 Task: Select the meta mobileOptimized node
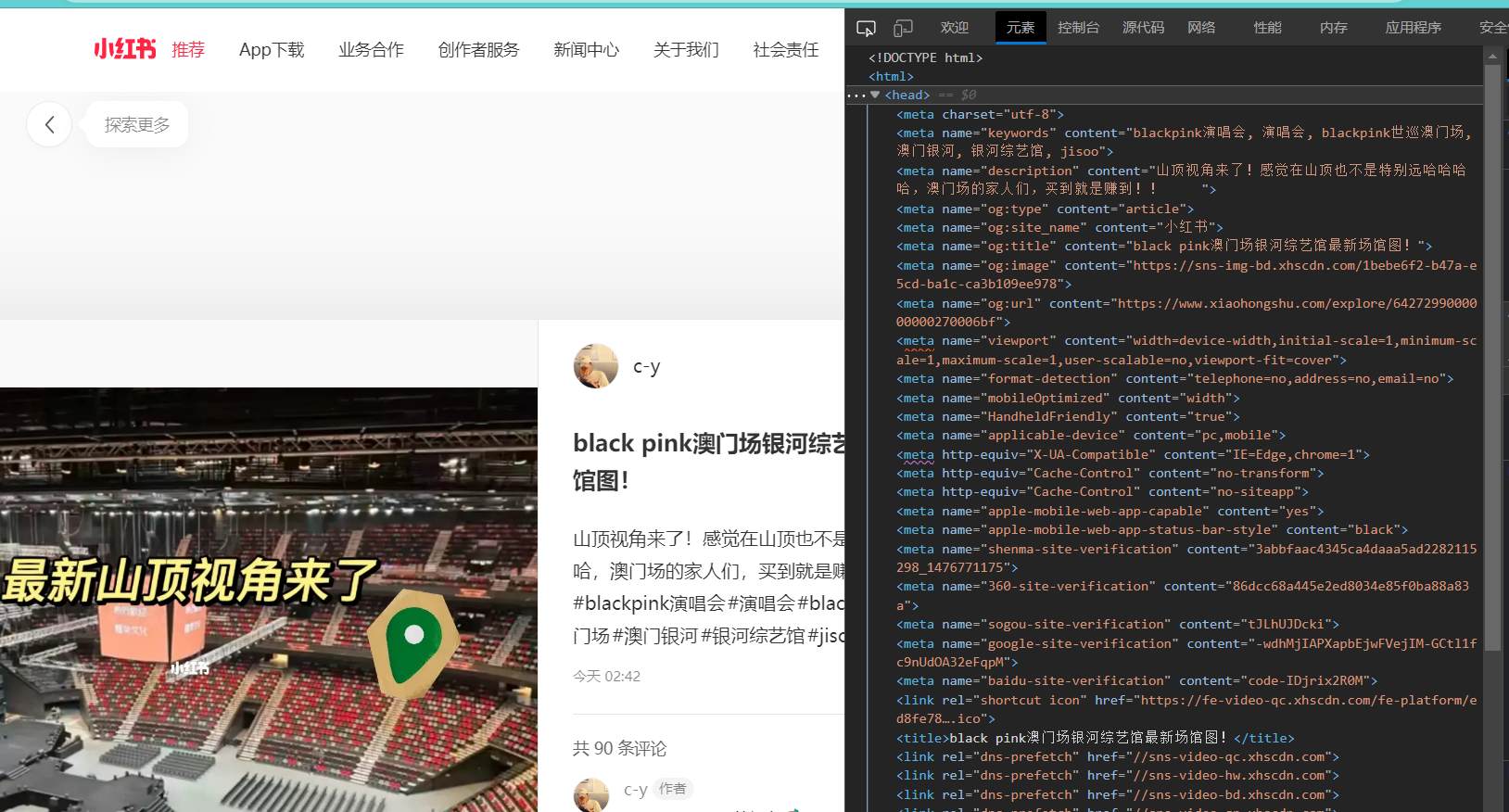click(1068, 398)
